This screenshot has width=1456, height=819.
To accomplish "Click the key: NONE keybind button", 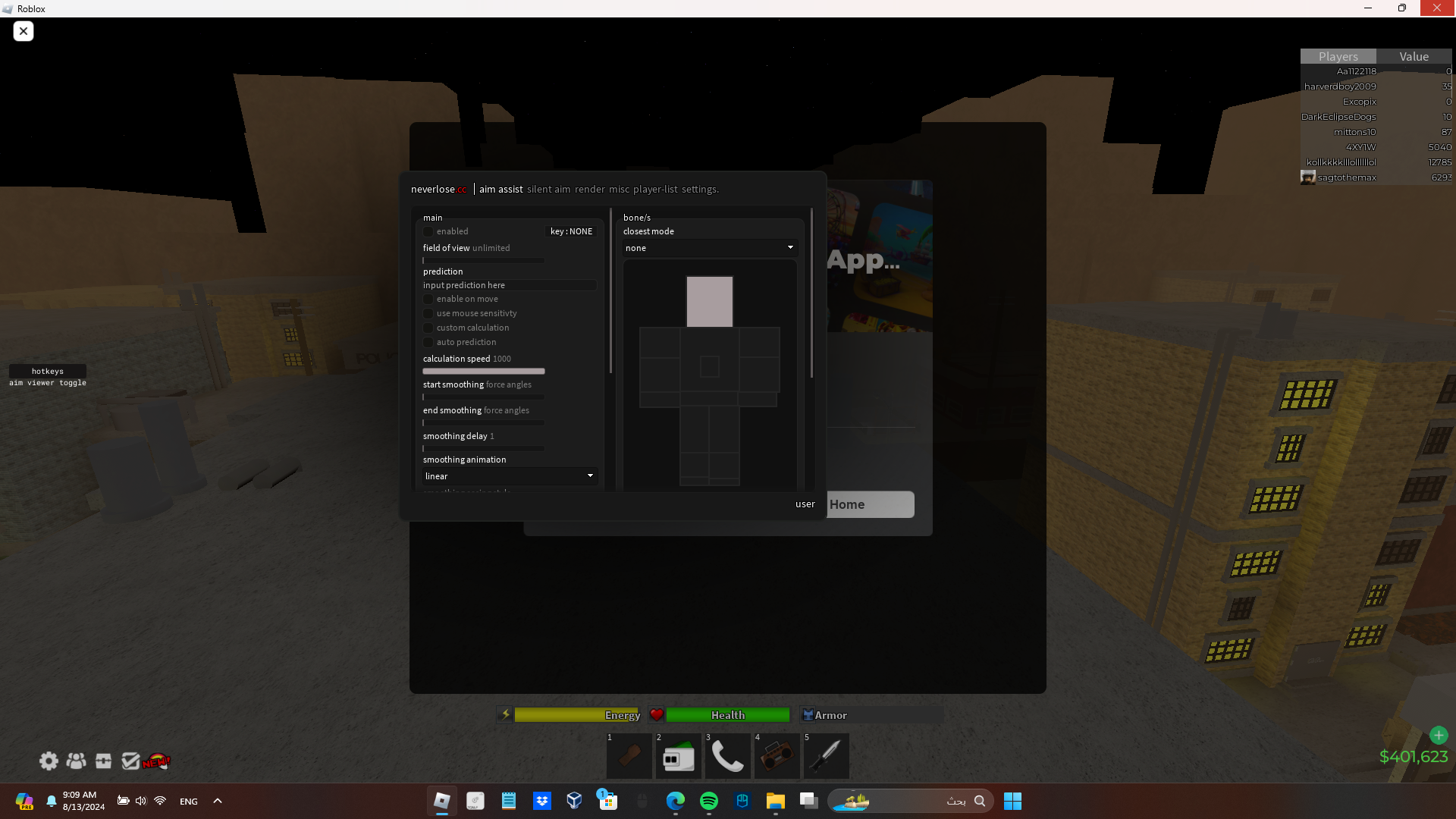I will pos(571,232).
